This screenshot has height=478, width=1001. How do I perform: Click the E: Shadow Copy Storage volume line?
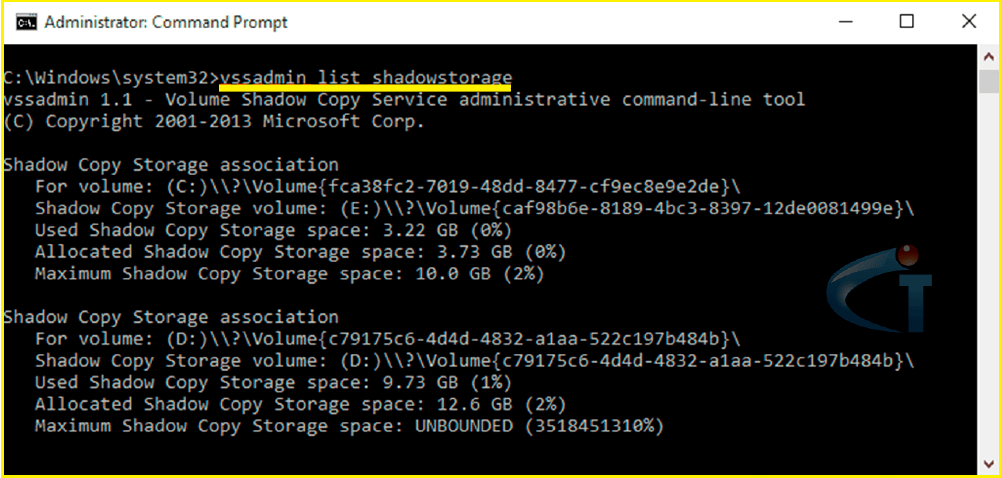pos(474,209)
